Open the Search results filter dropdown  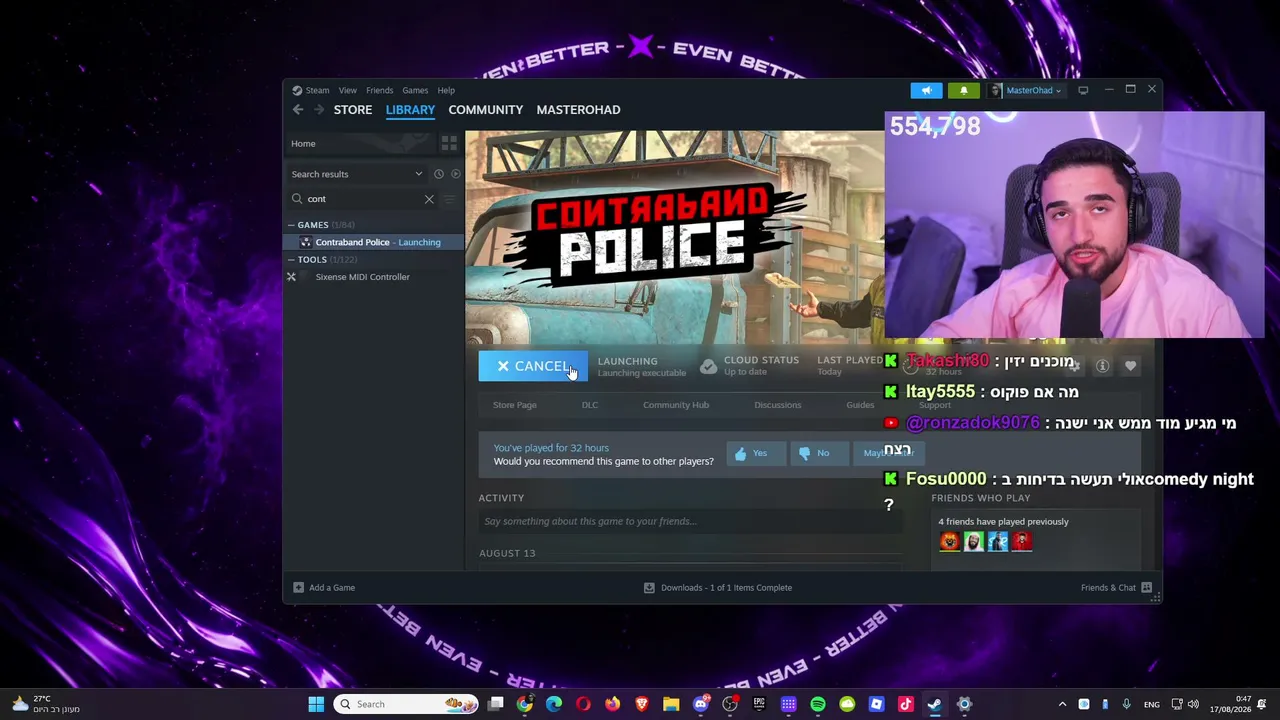pyautogui.click(x=357, y=174)
